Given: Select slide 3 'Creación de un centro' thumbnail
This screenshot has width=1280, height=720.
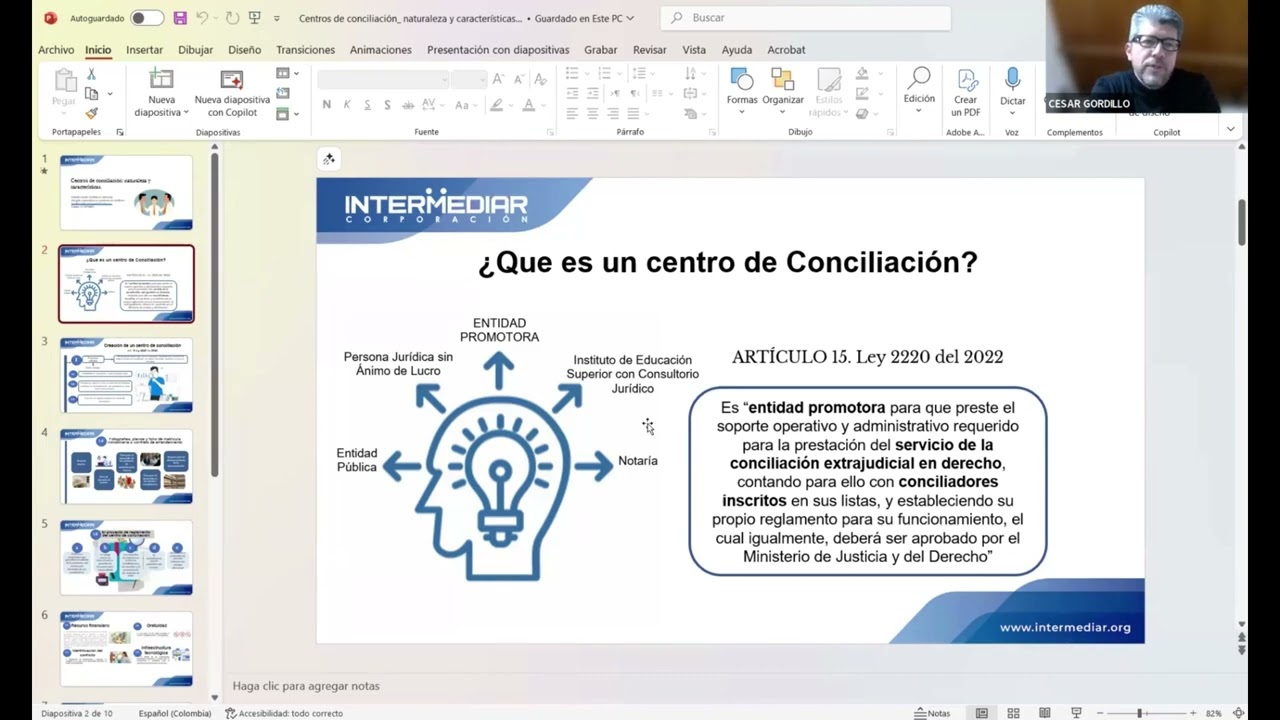Looking at the screenshot, I should click(126, 375).
